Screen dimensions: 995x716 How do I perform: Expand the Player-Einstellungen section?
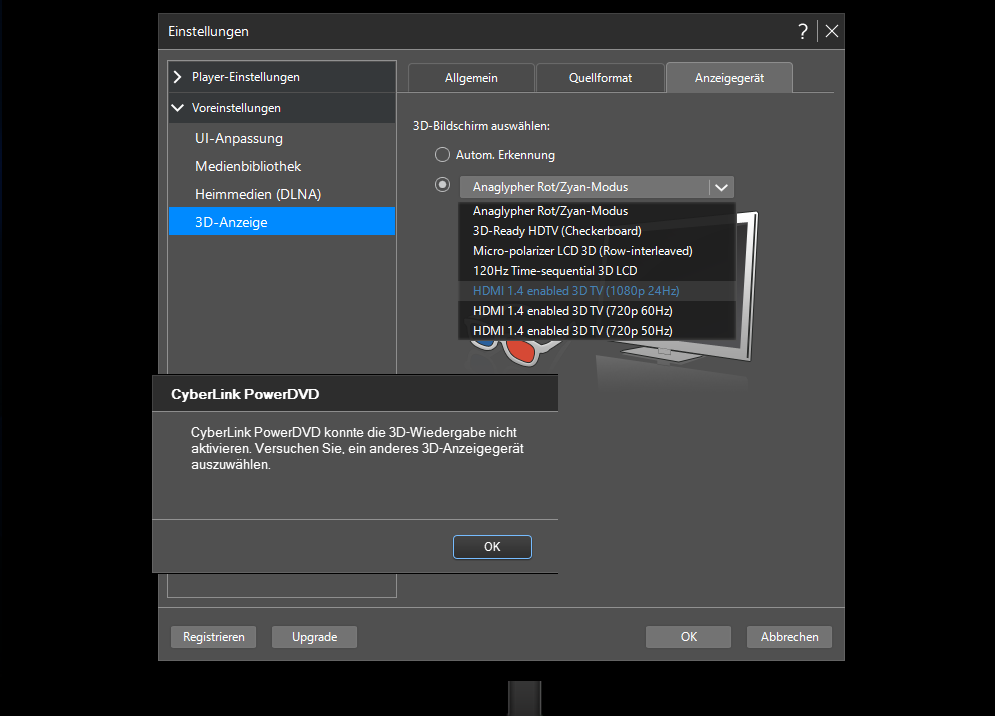tap(282, 77)
